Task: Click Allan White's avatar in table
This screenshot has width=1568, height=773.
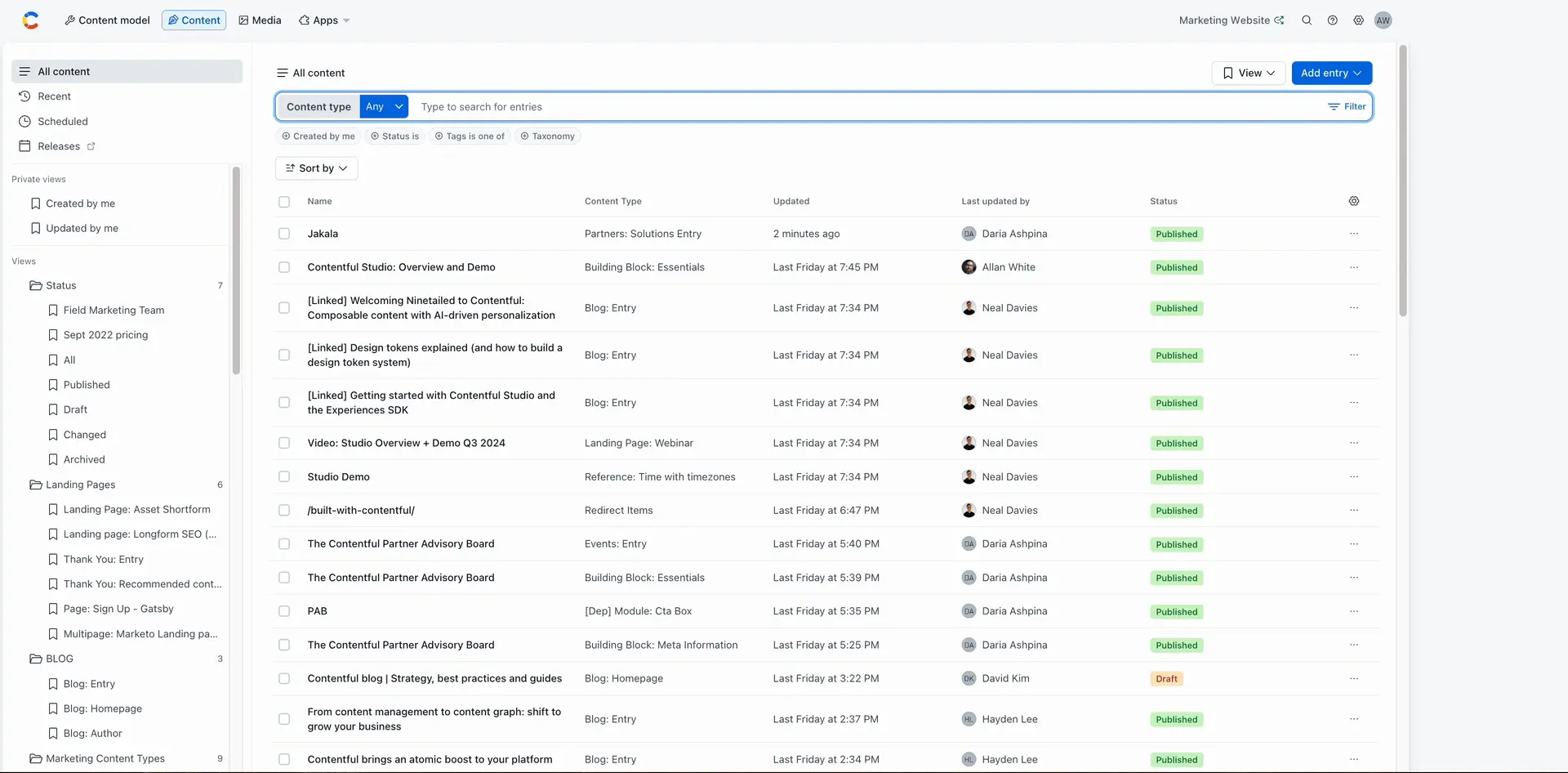Action: tap(969, 267)
